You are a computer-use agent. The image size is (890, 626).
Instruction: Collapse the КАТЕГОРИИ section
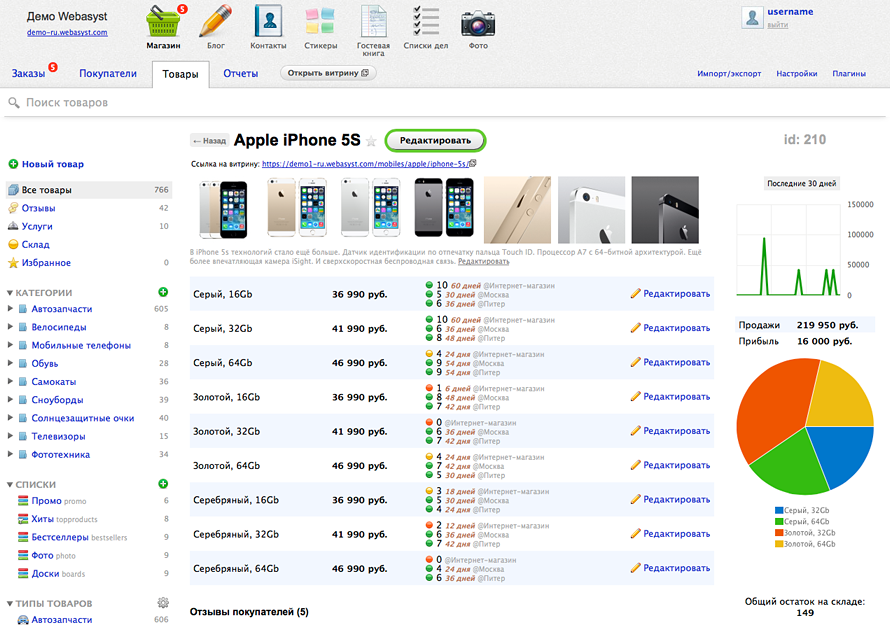coord(10,293)
